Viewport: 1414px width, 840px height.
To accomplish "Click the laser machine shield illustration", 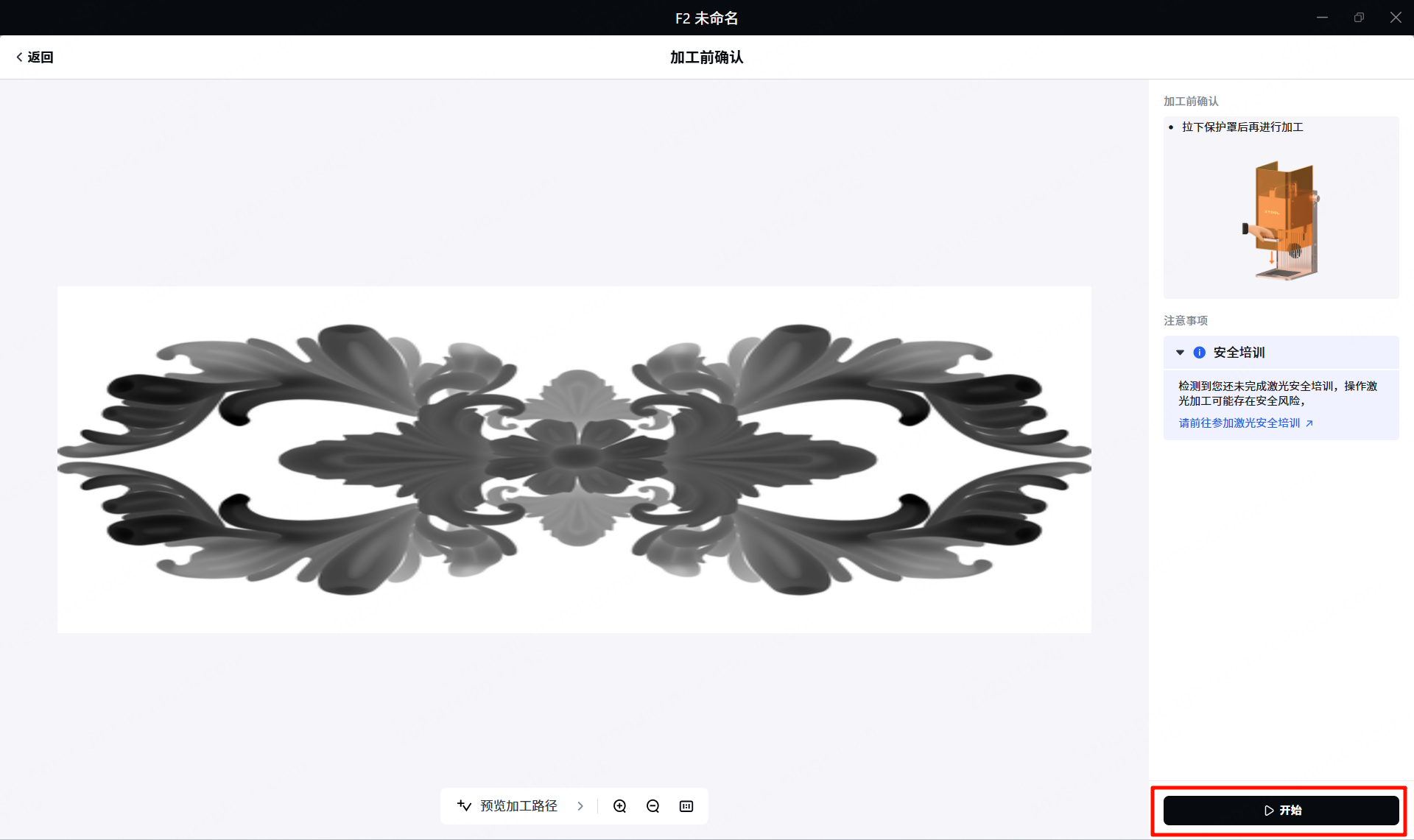I will click(1281, 220).
